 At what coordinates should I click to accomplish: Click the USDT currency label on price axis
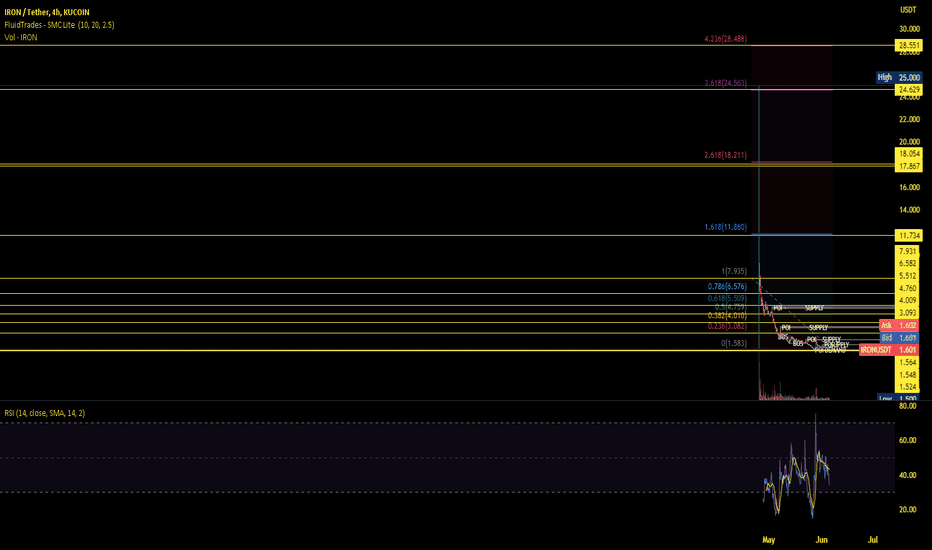908,10
